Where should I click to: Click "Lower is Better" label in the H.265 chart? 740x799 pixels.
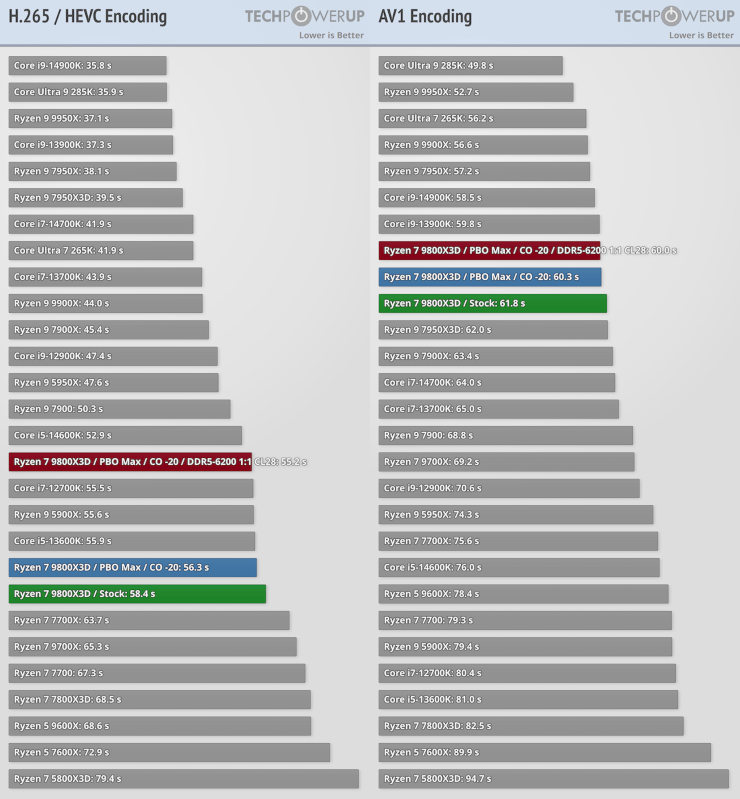coord(331,35)
